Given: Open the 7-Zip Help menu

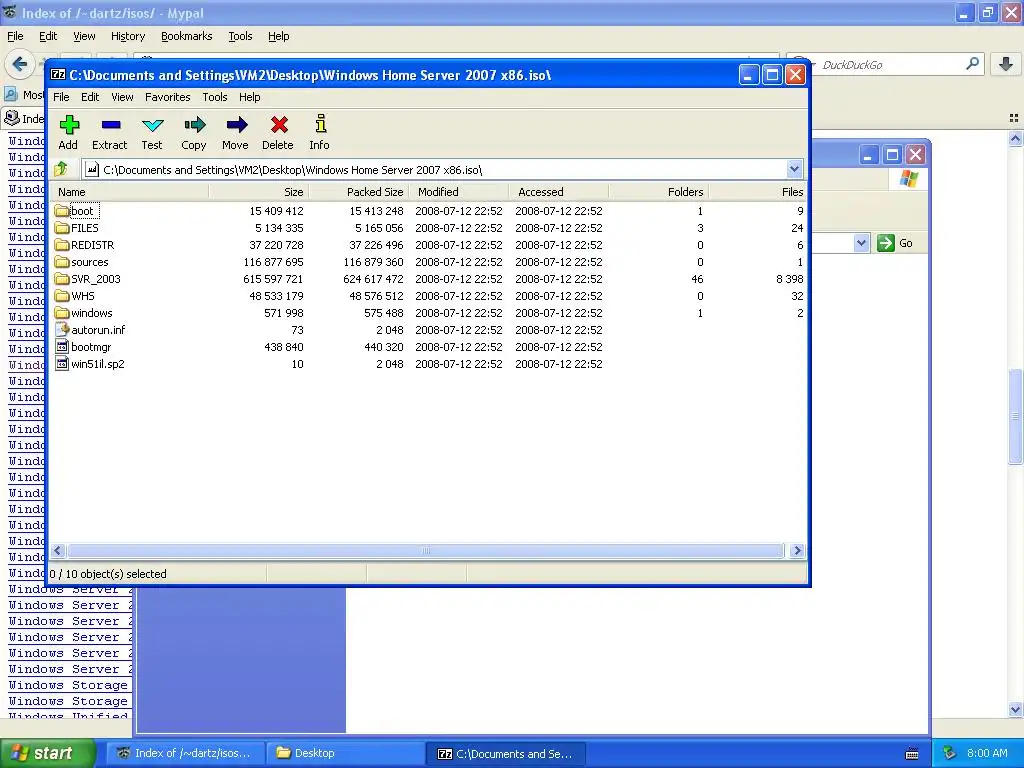Looking at the screenshot, I should 249,97.
